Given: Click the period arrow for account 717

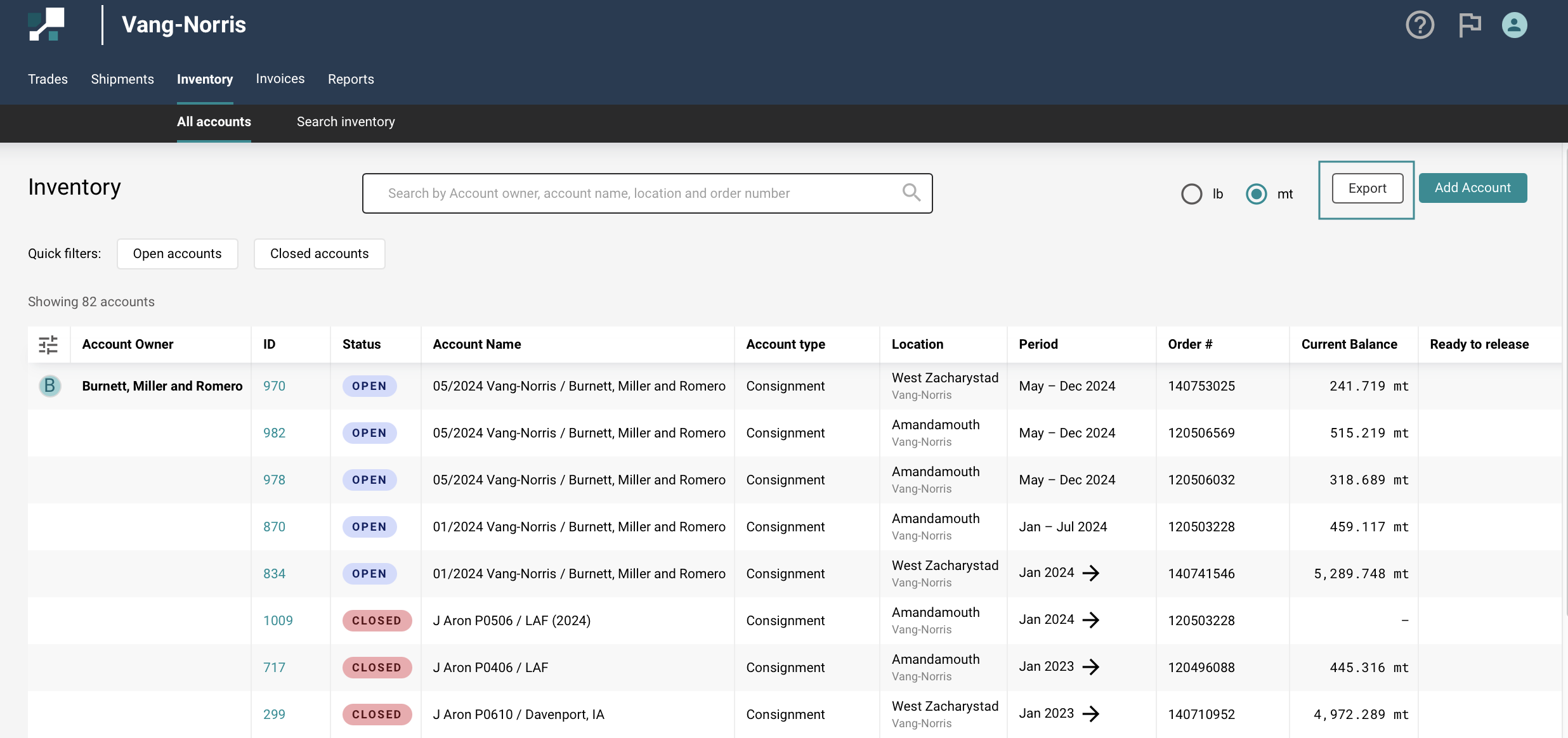Looking at the screenshot, I should (x=1091, y=667).
